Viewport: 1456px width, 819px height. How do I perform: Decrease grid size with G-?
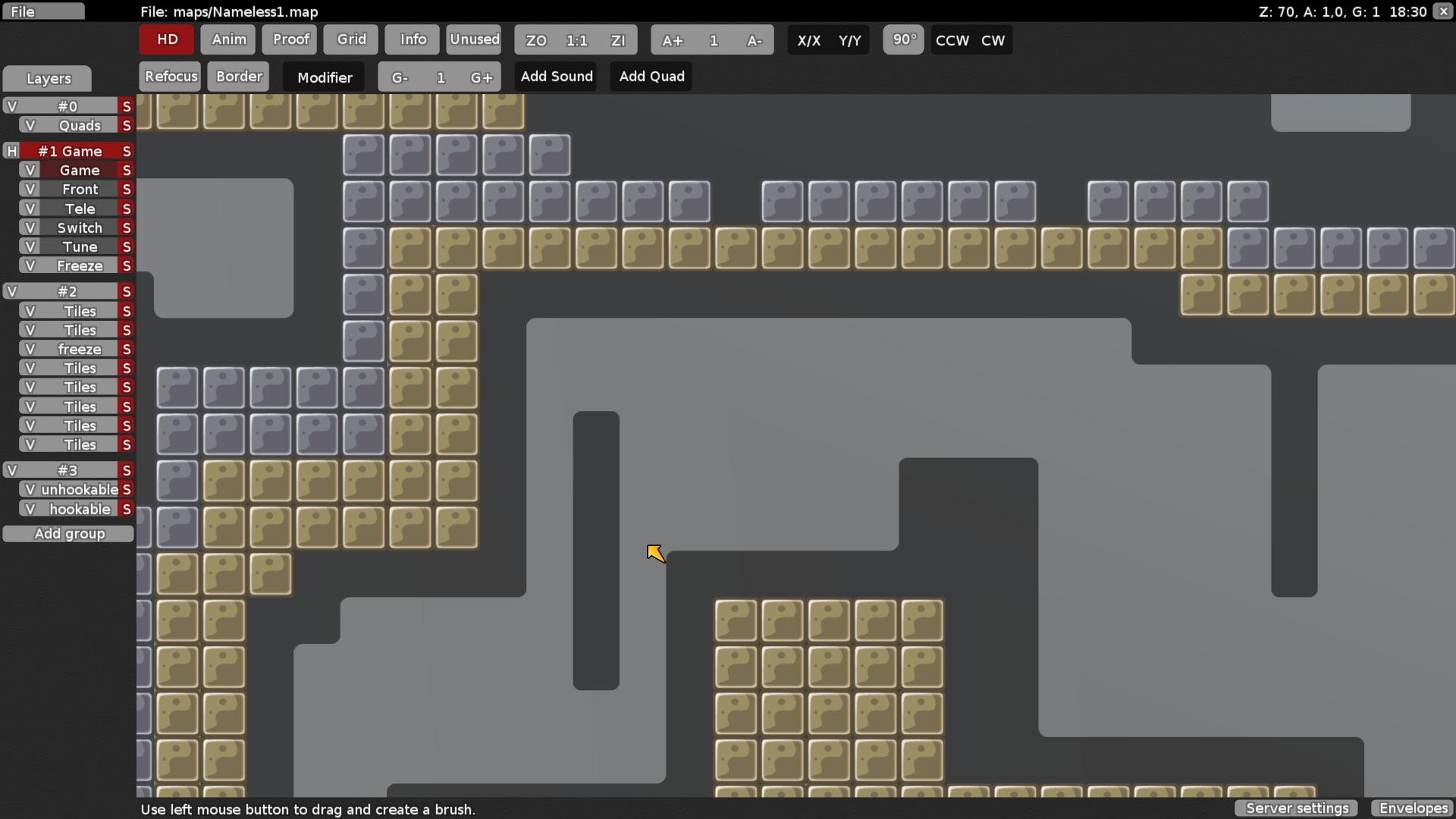[x=398, y=77]
